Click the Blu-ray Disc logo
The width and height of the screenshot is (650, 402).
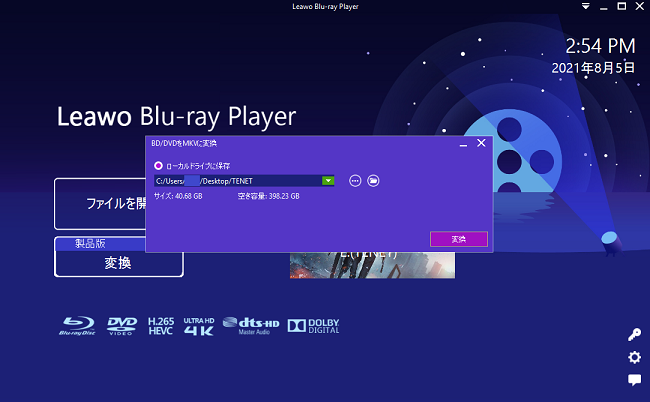(x=78, y=326)
